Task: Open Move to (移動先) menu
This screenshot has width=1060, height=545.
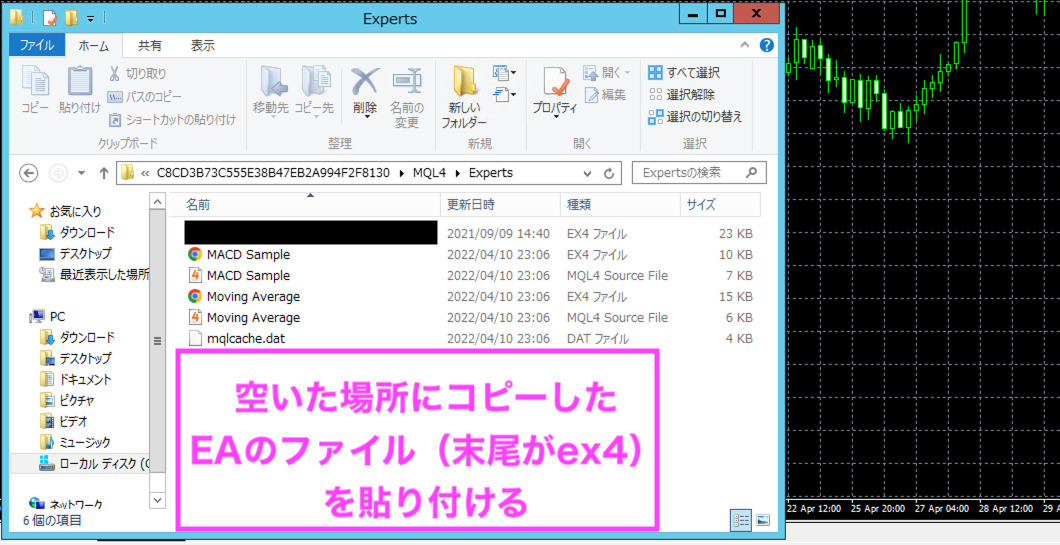Action: tap(271, 91)
